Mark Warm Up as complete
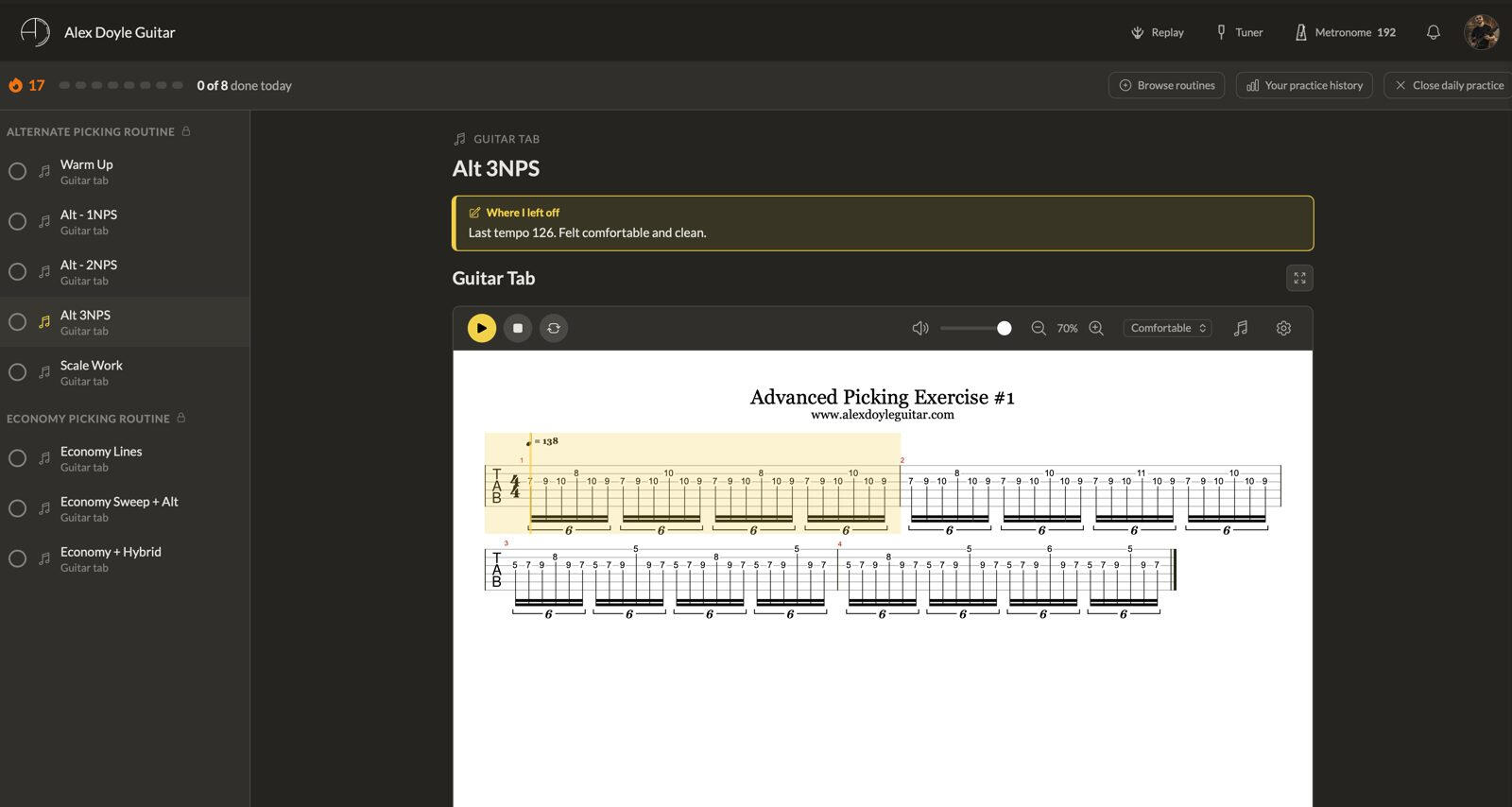The height and width of the screenshot is (807, 1512). tap(17, 171)
